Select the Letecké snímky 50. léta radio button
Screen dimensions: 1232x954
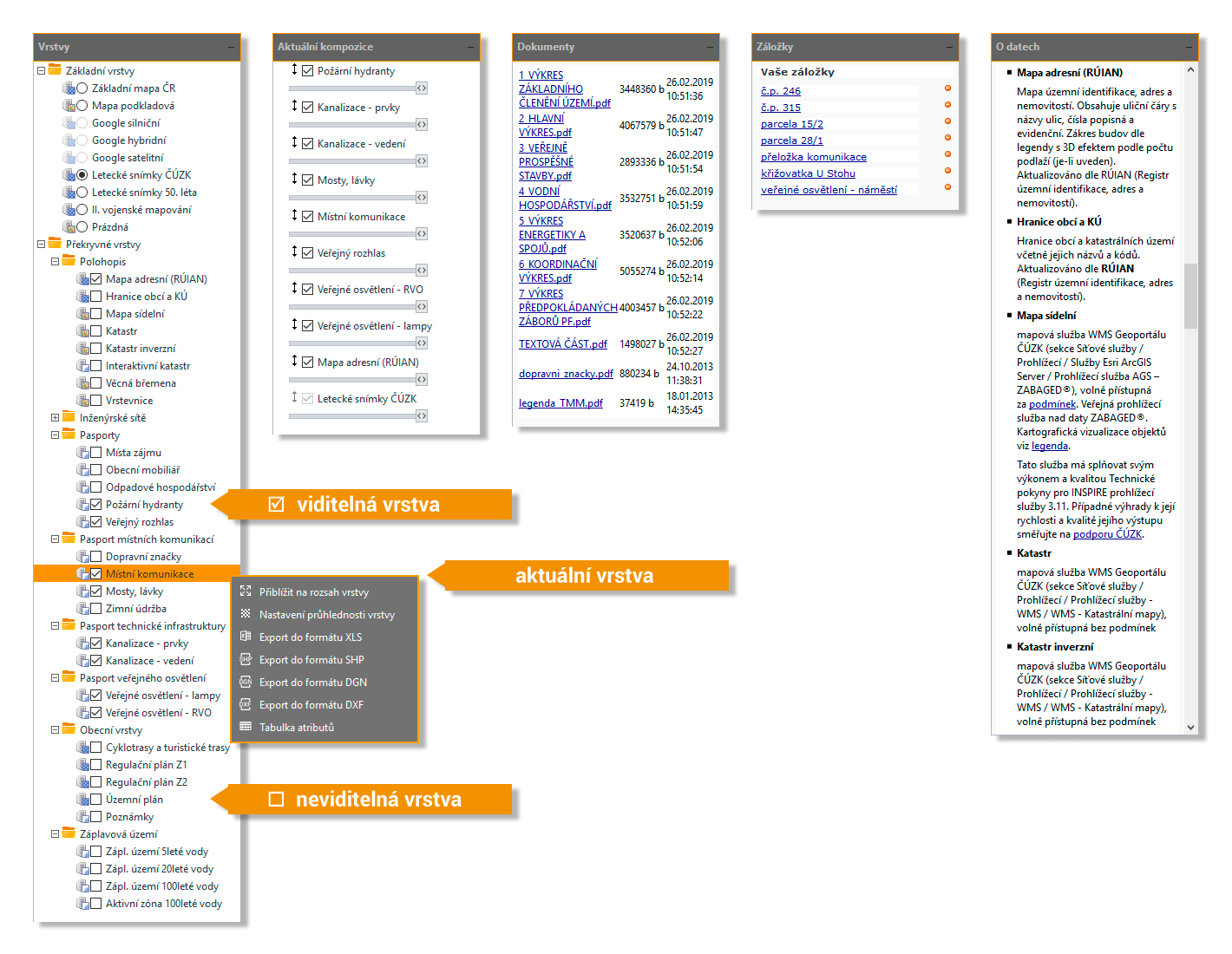click(x=82, y=193)
